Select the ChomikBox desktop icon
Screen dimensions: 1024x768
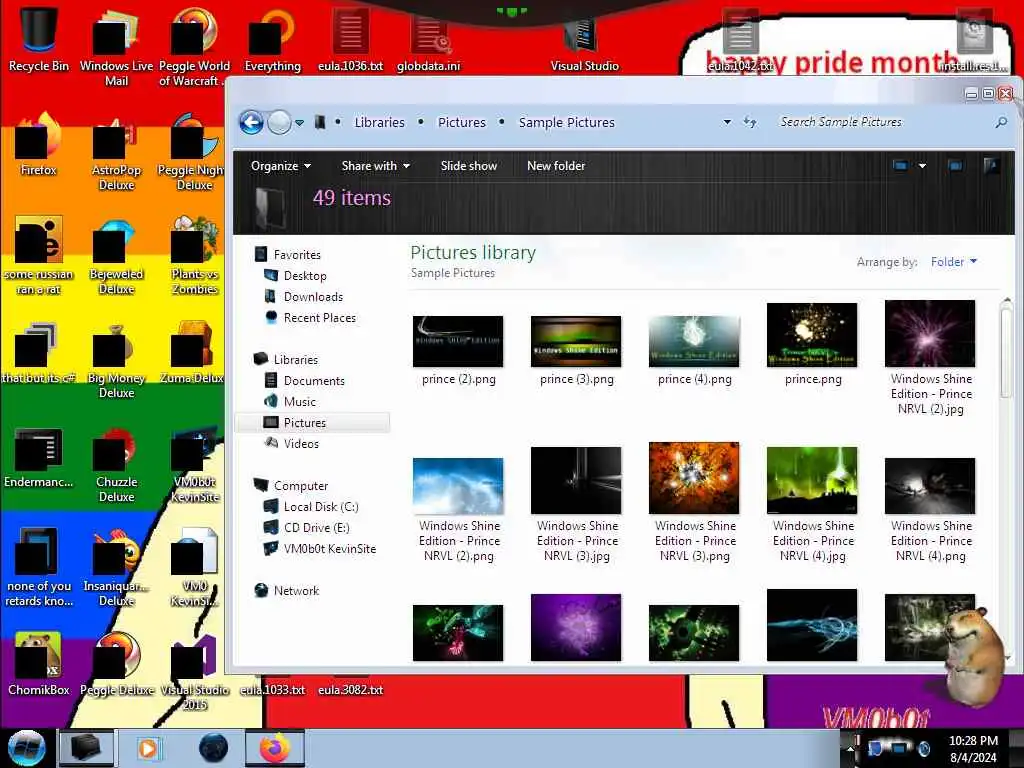[39, 664]
